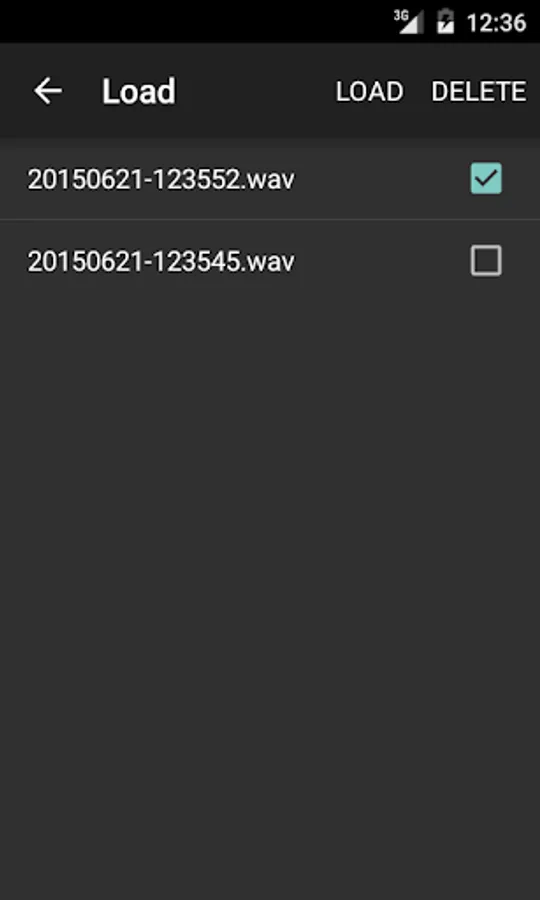This screenshot has width=540, height=900.
Task: Load the checked wav file via LOAD
Action: [x=370, y=92]
